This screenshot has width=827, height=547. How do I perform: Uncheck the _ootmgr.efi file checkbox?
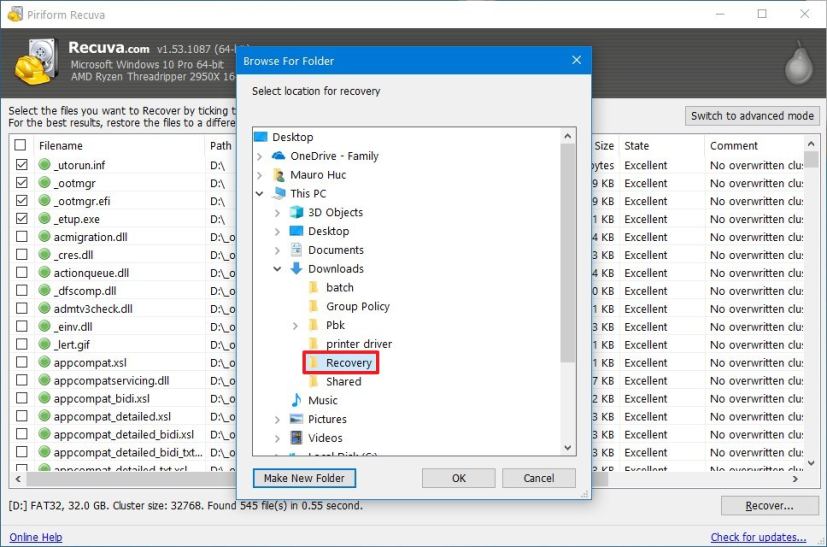(x=22, y=200)
